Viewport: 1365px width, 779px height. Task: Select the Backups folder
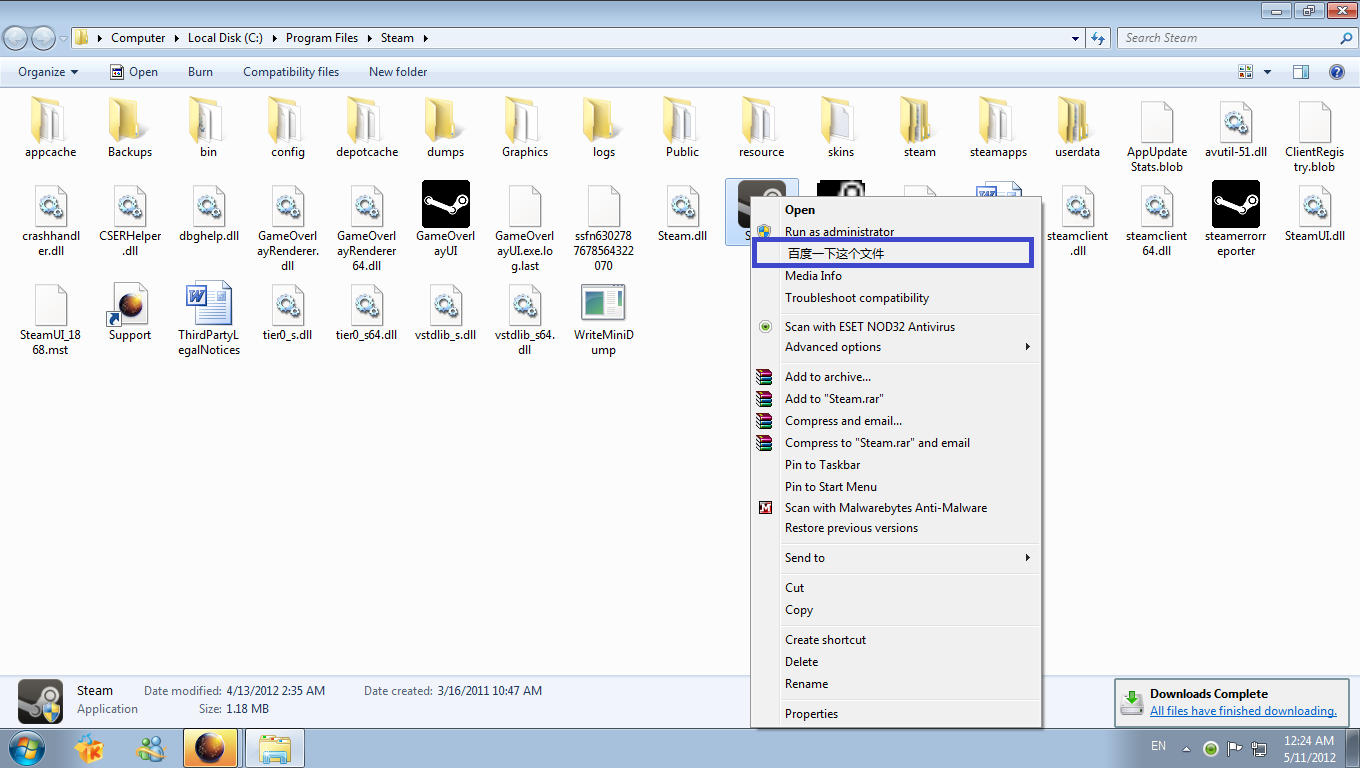(x=130, y=128)
